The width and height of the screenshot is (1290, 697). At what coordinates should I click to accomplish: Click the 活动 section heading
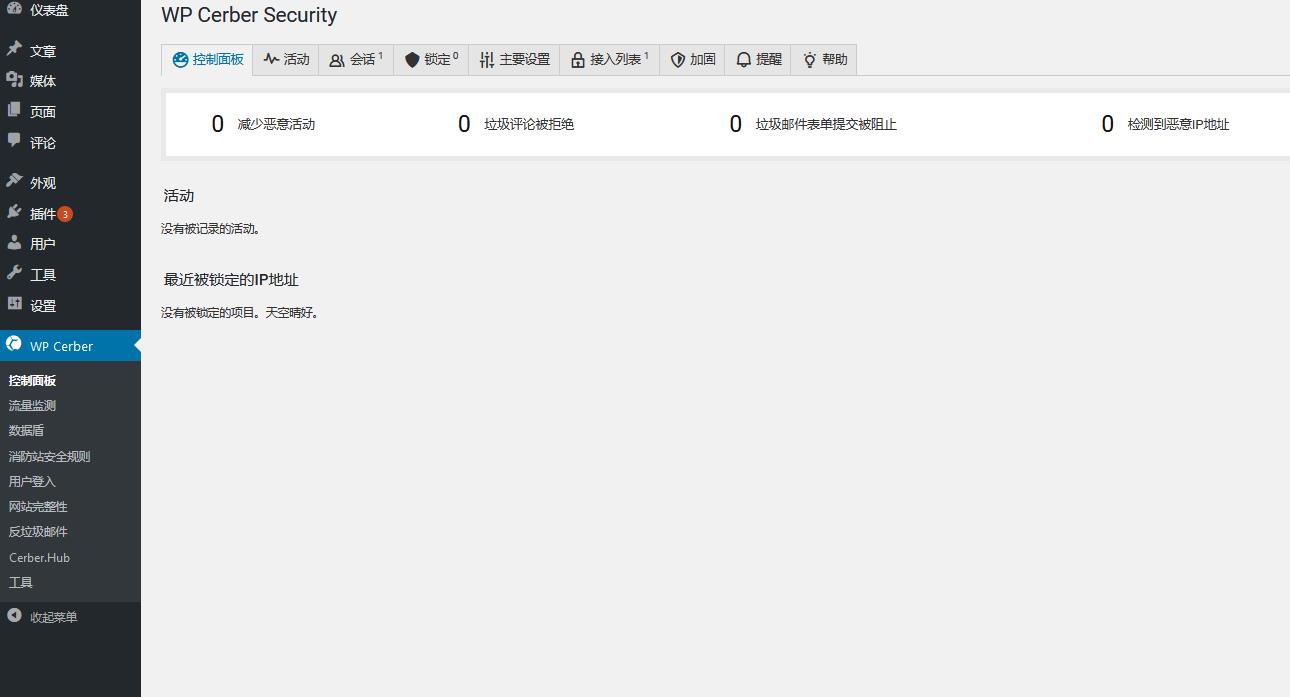pos(179,196)
